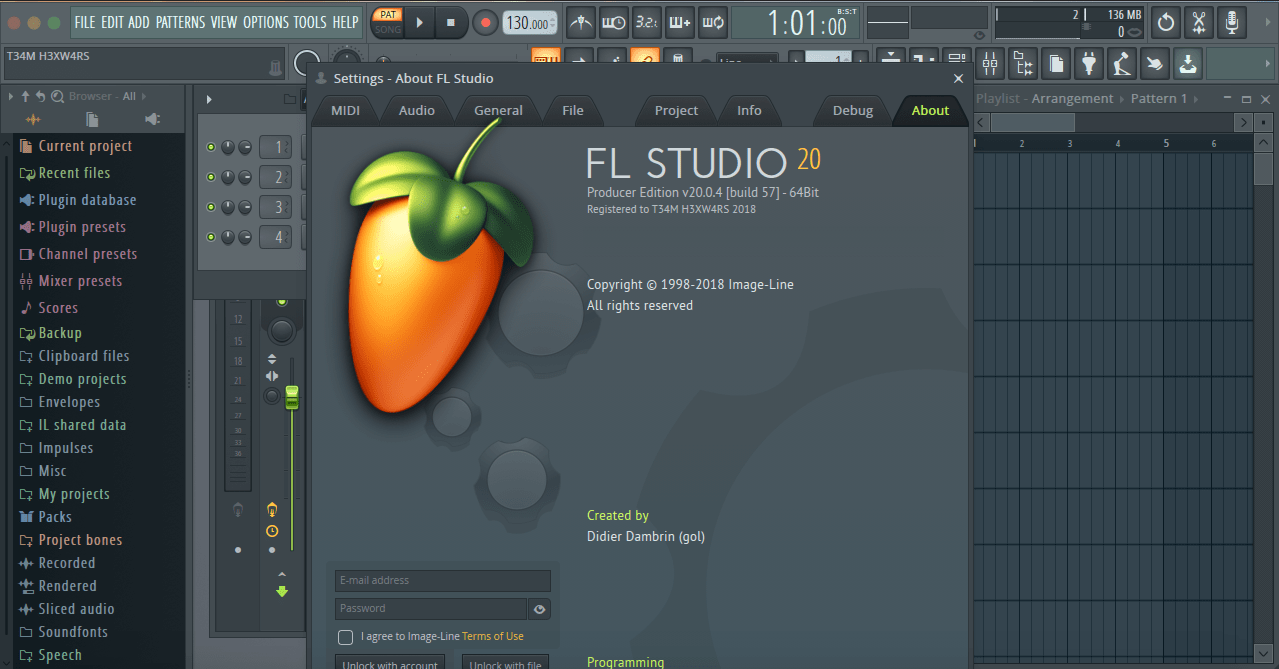
Task: Expand the Plugin presets folder
Action: pos(72,227)
